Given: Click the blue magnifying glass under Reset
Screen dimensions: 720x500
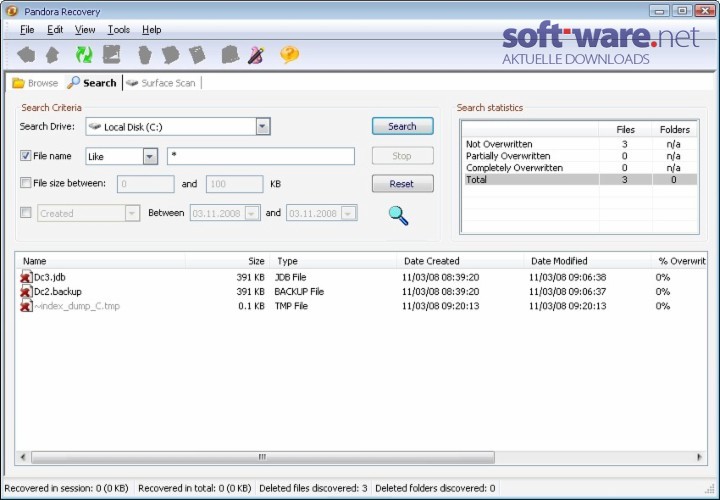Looking at the screenshot, I should [398, 215].
